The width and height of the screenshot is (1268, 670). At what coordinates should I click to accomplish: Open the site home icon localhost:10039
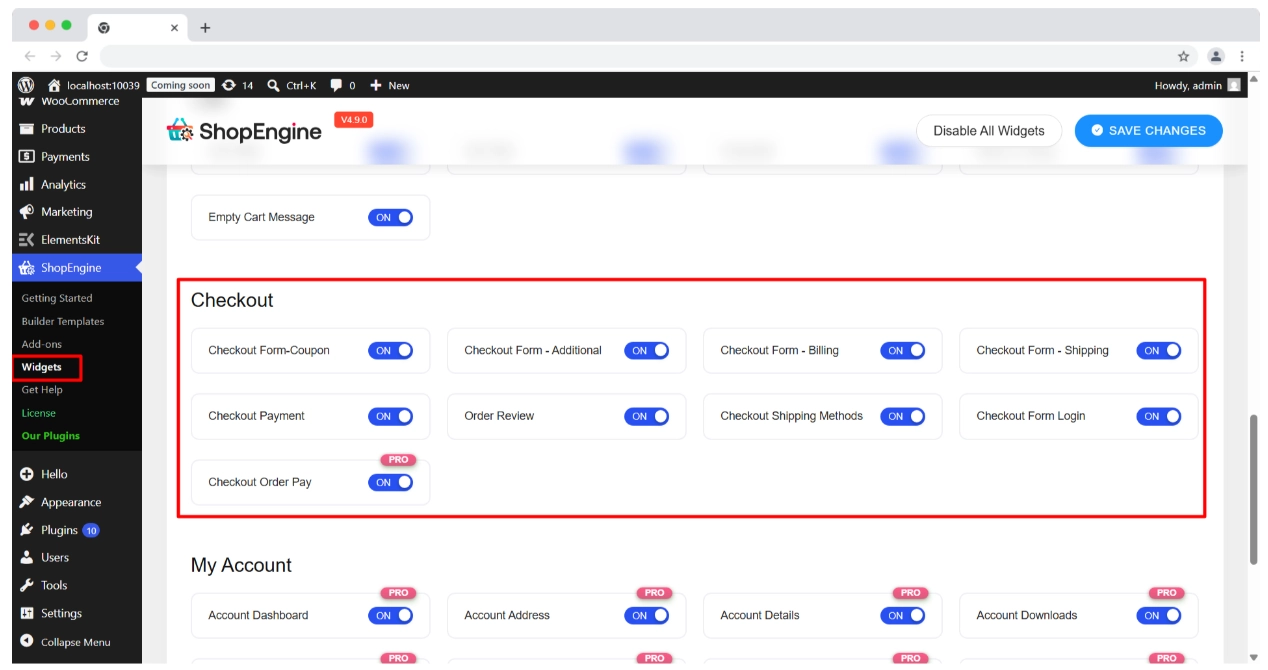(54, 85)
